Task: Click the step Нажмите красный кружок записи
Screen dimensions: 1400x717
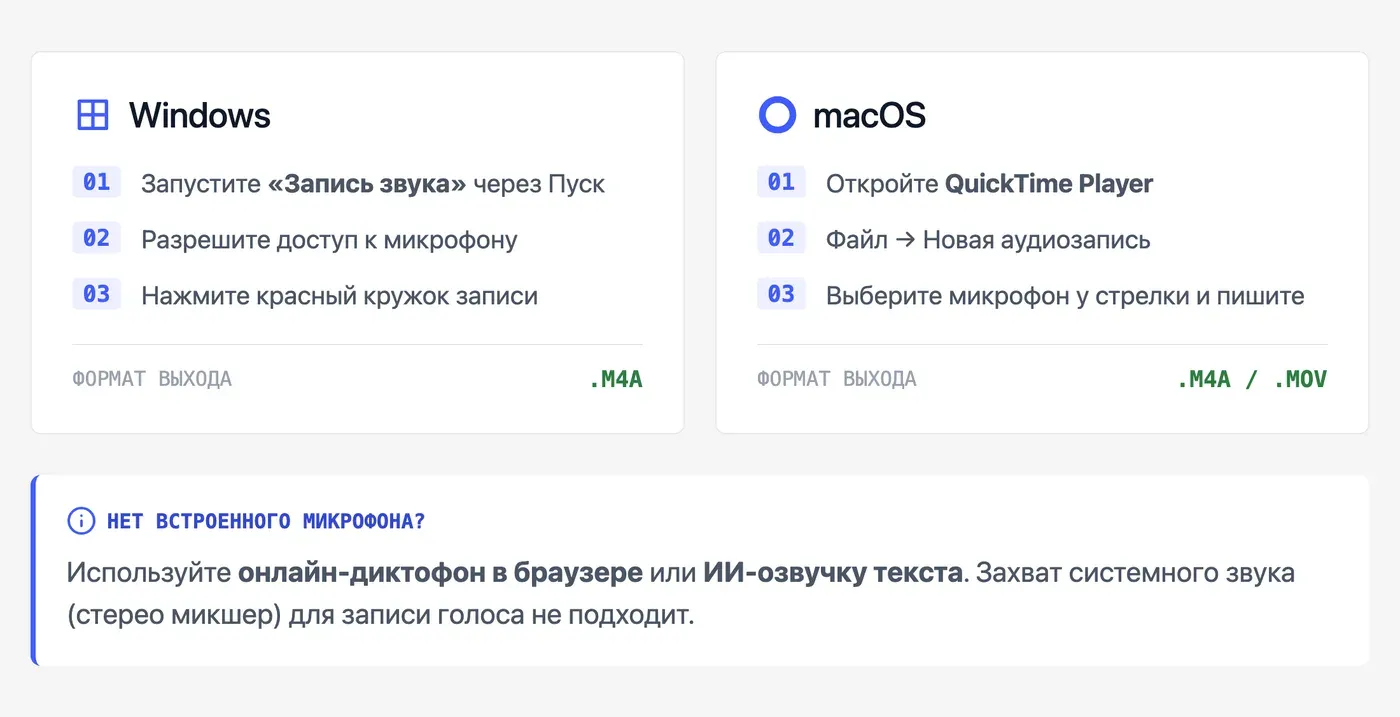Action: [x=339, y=296]
